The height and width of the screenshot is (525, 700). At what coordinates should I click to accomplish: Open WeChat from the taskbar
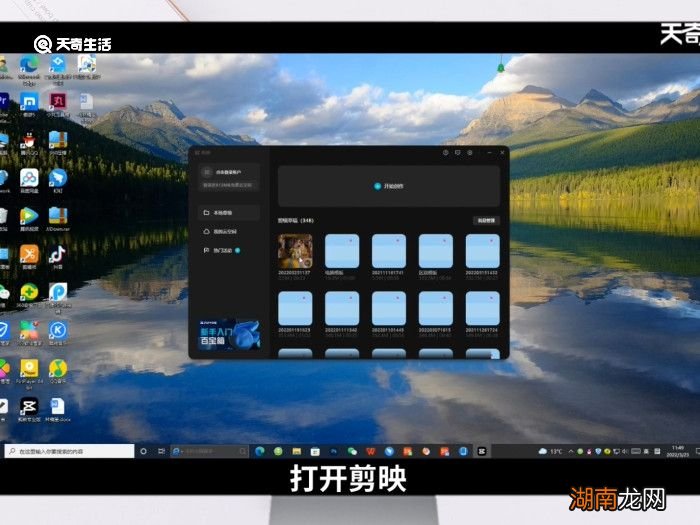[x=352, y=451]
